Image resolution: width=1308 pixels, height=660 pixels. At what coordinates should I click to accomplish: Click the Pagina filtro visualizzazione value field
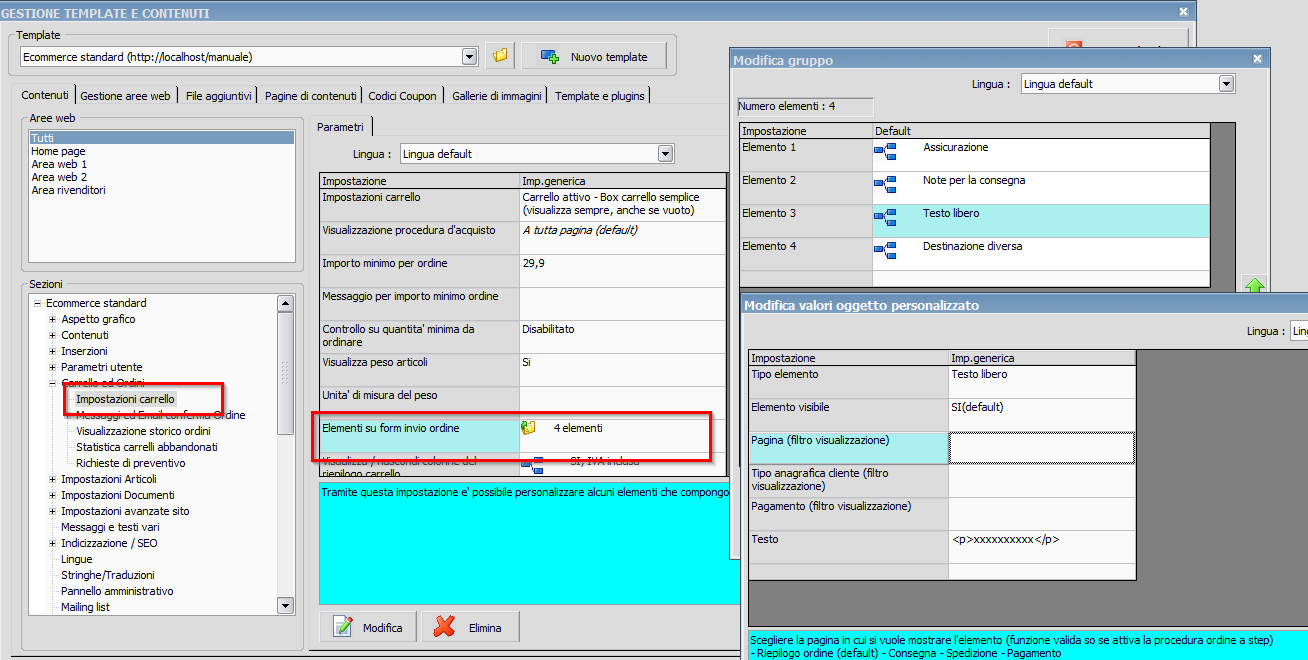pyautogui.click(x=1042, y=447)
